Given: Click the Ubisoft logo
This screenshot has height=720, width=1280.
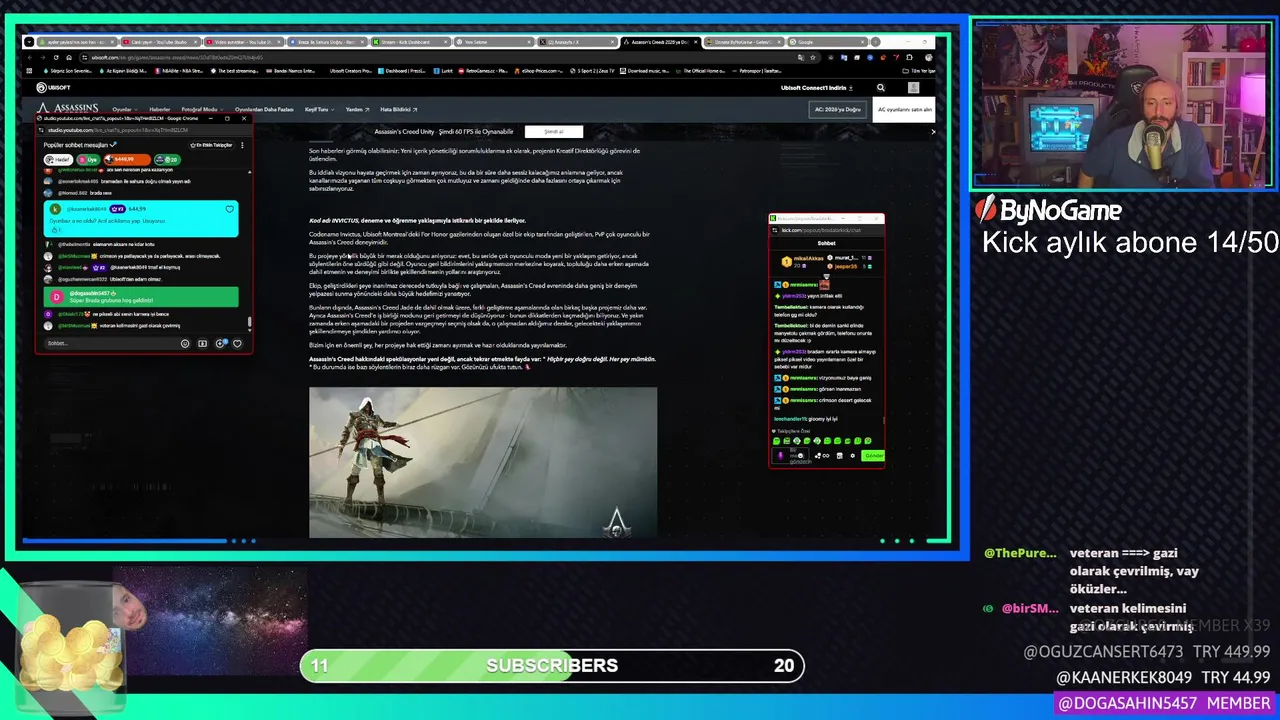Looking at the screenshot, I should point(55,88).
